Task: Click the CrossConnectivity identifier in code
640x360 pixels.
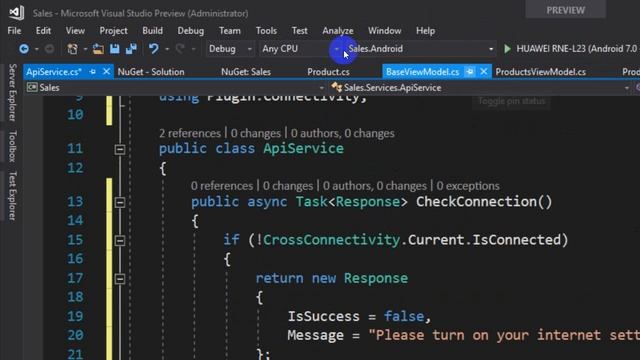Action: (x=331, y=240)
